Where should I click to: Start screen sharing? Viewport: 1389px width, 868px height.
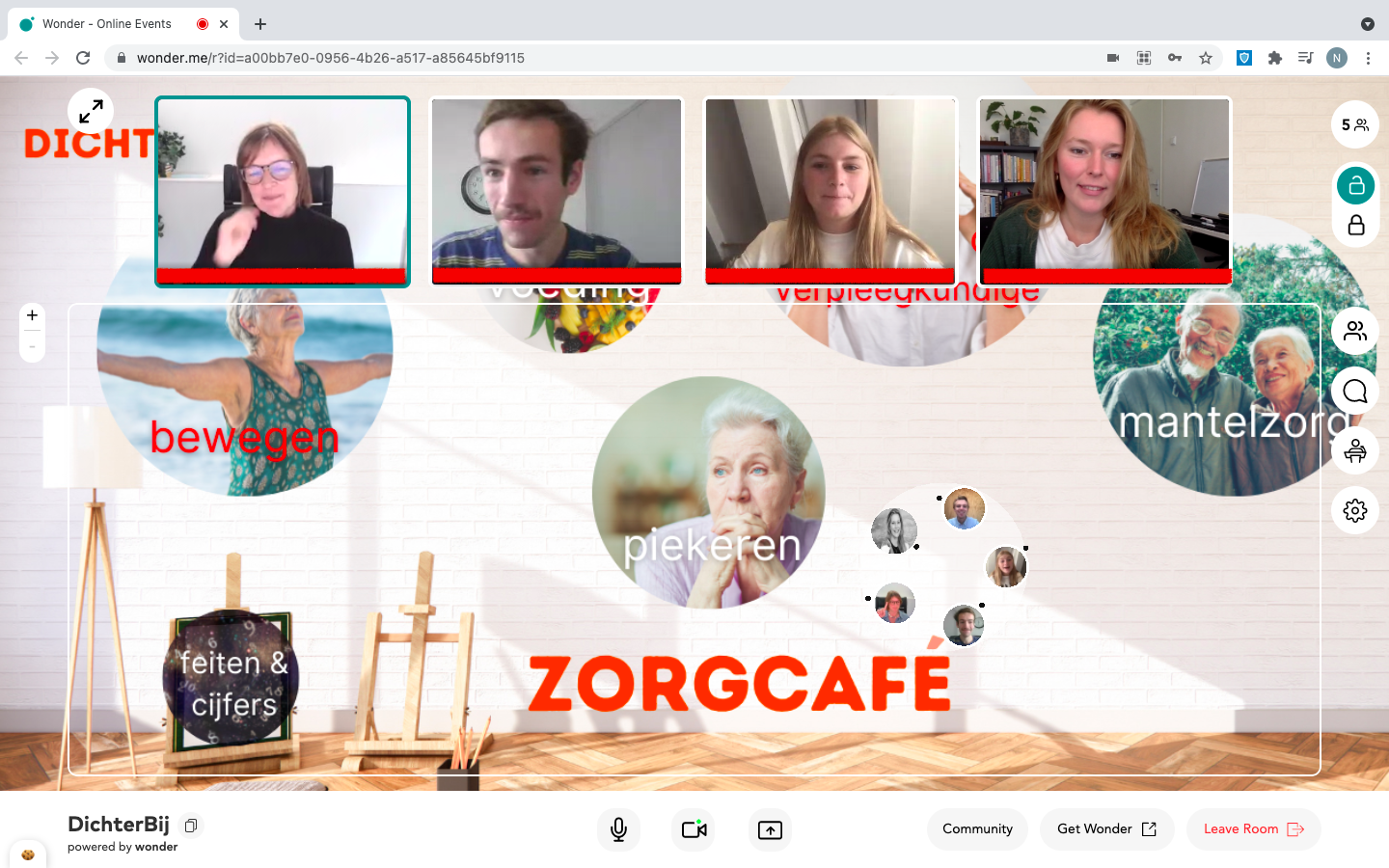(x=770, y=828)
